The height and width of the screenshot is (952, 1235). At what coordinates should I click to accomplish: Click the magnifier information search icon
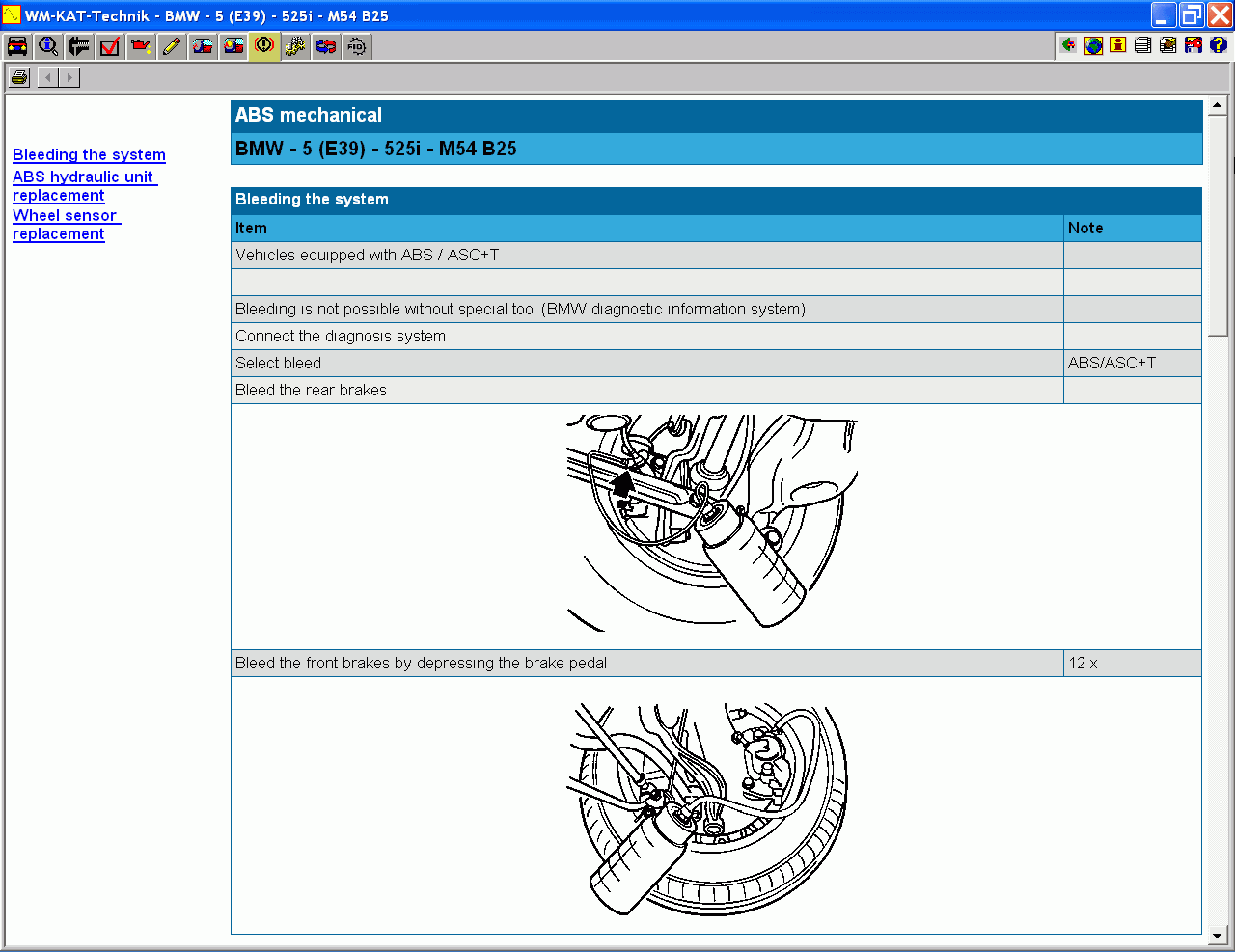coord(48,46)
